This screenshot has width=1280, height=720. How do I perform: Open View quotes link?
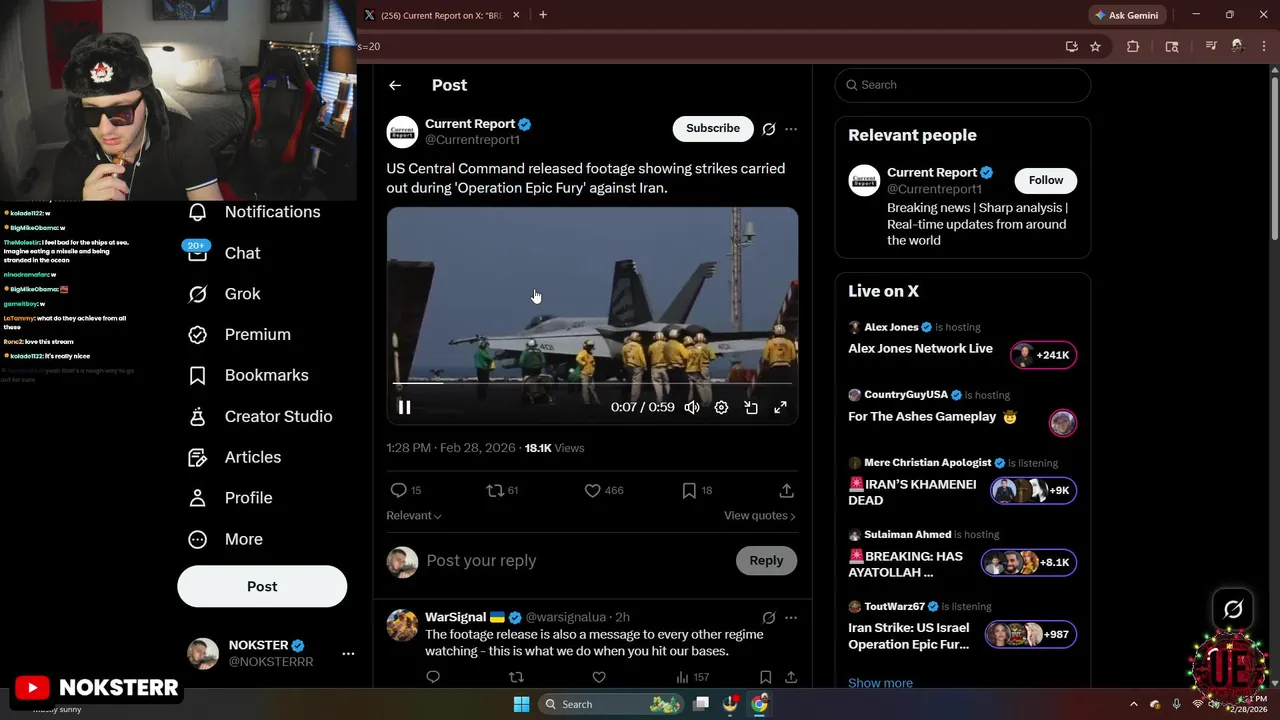[x=760, y=515]
